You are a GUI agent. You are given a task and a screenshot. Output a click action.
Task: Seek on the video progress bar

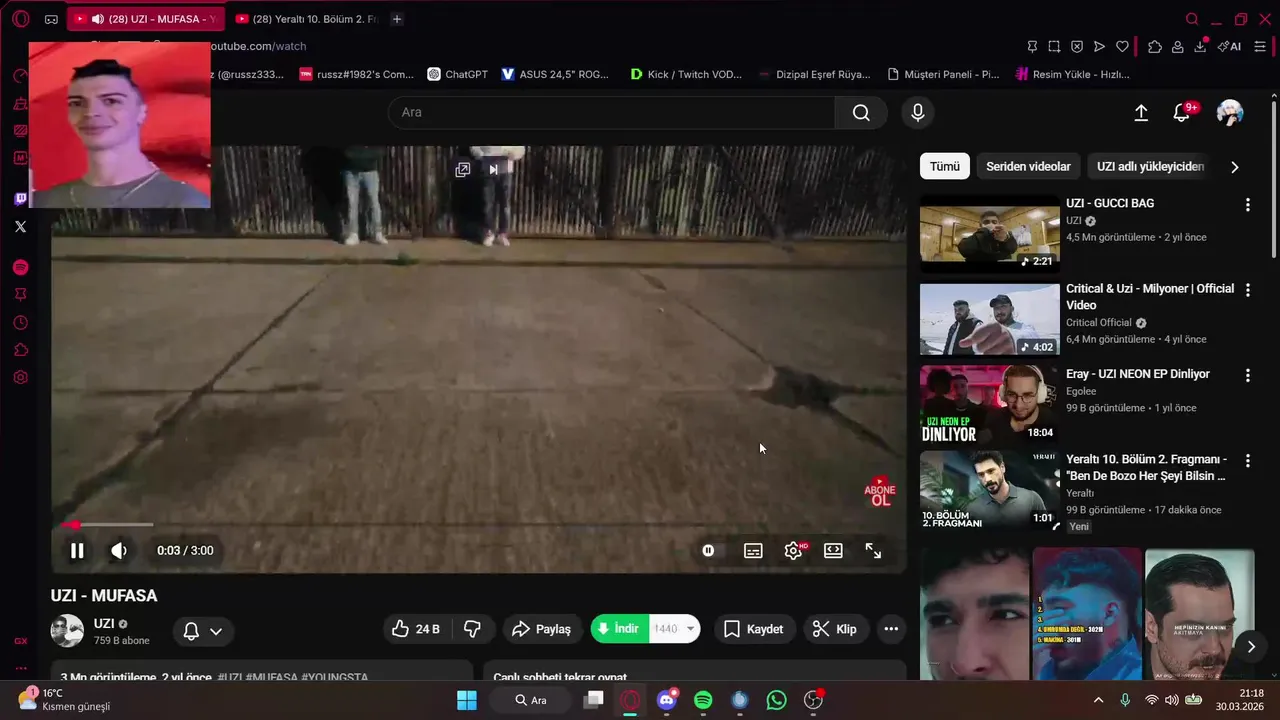tap(479, 524)
